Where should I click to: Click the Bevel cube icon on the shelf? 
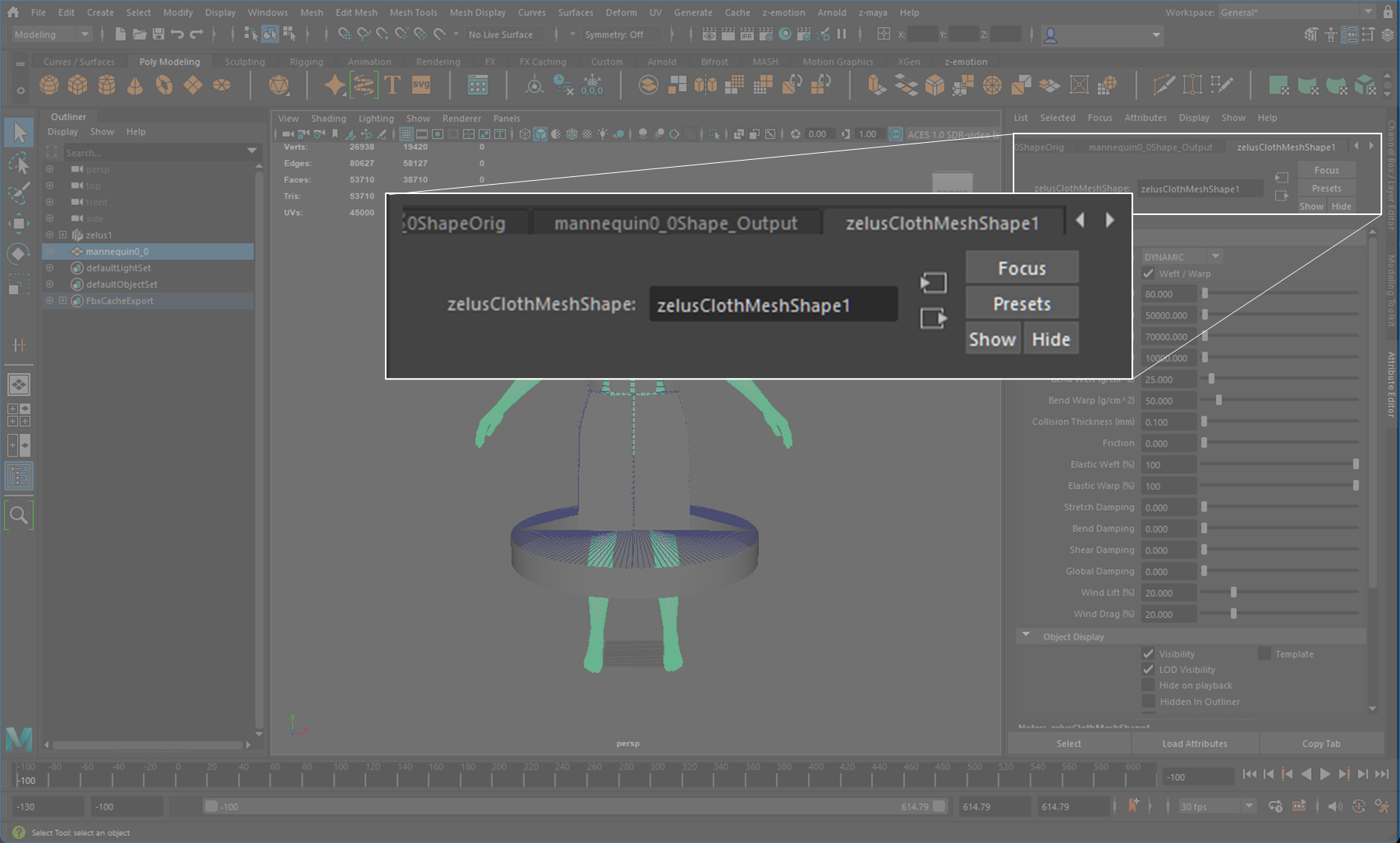(935, 85)
